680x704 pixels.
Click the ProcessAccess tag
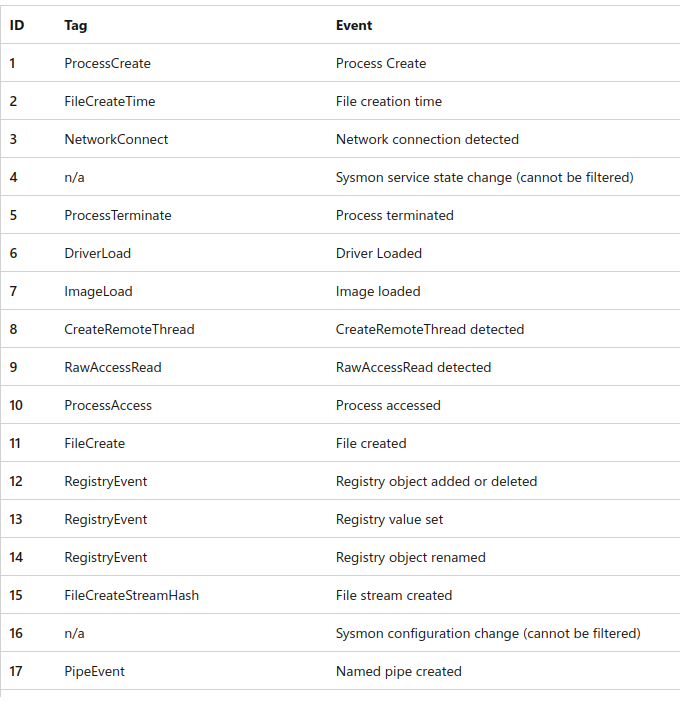coord(108,405)
